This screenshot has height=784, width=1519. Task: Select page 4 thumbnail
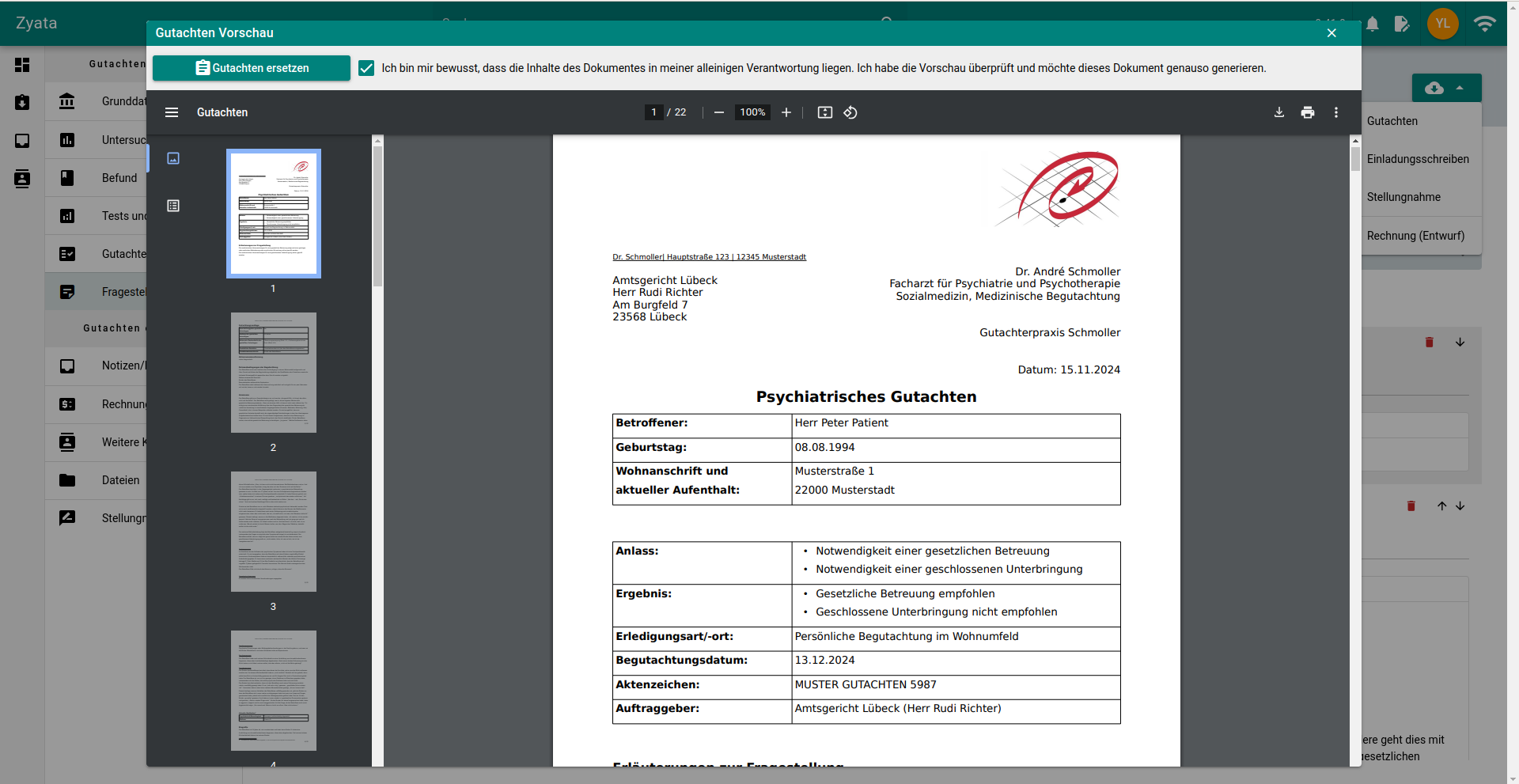(274, 691)
